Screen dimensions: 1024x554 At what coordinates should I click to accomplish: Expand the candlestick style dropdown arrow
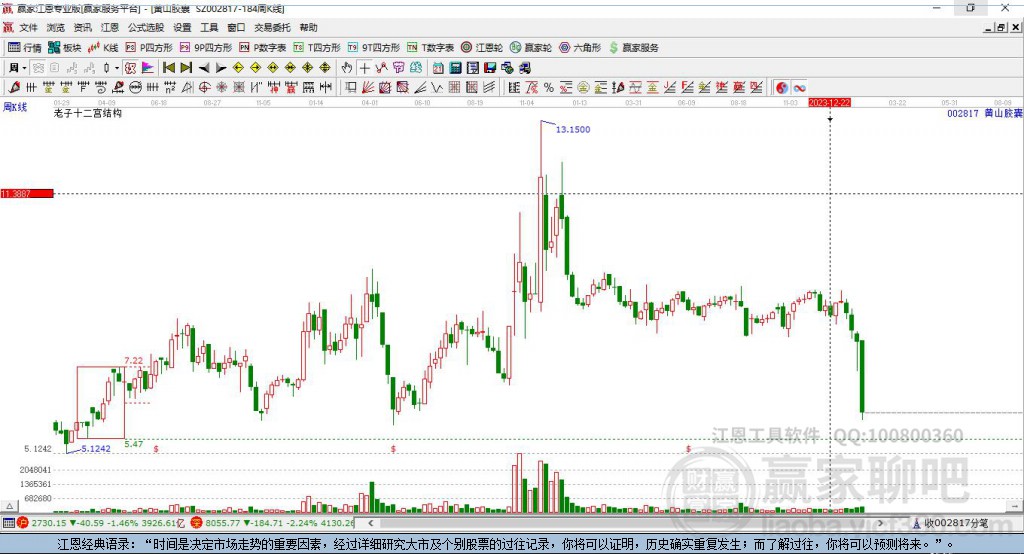click(117, 68)
